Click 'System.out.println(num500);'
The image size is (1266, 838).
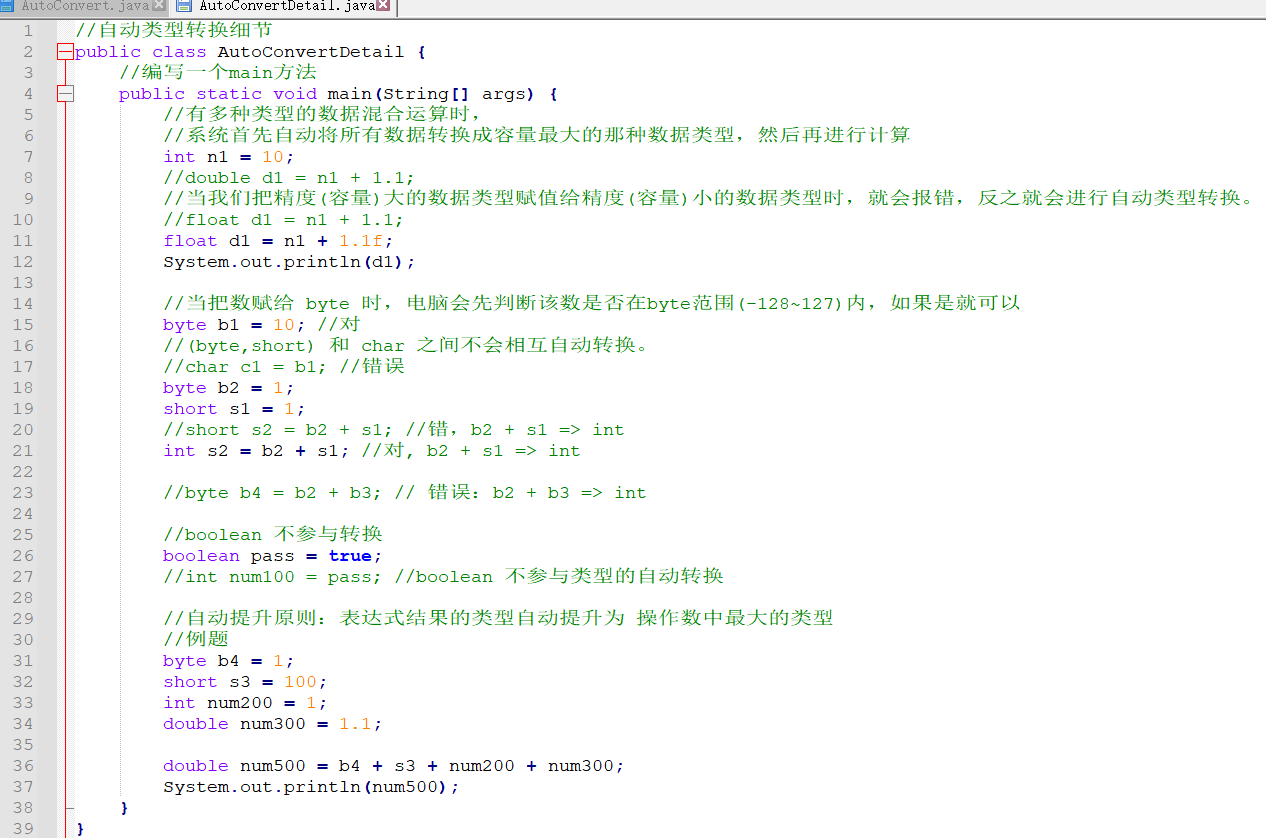point(311,787)
